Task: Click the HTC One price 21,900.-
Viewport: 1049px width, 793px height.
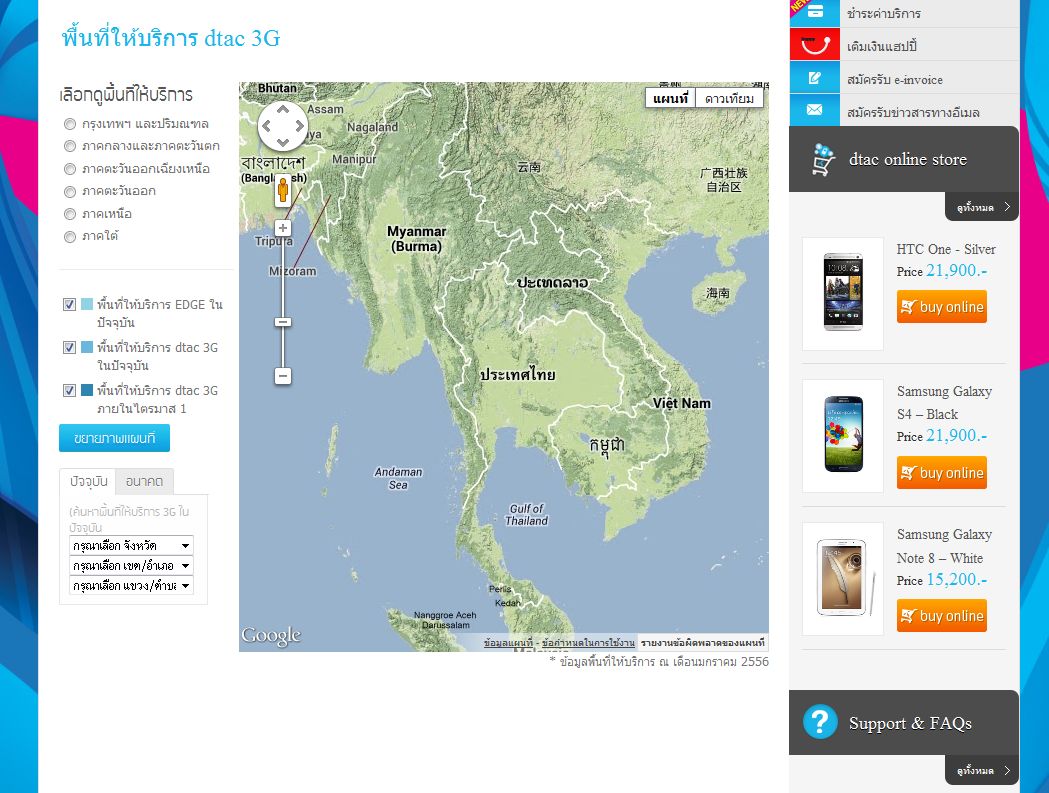Action: point(956,270)
